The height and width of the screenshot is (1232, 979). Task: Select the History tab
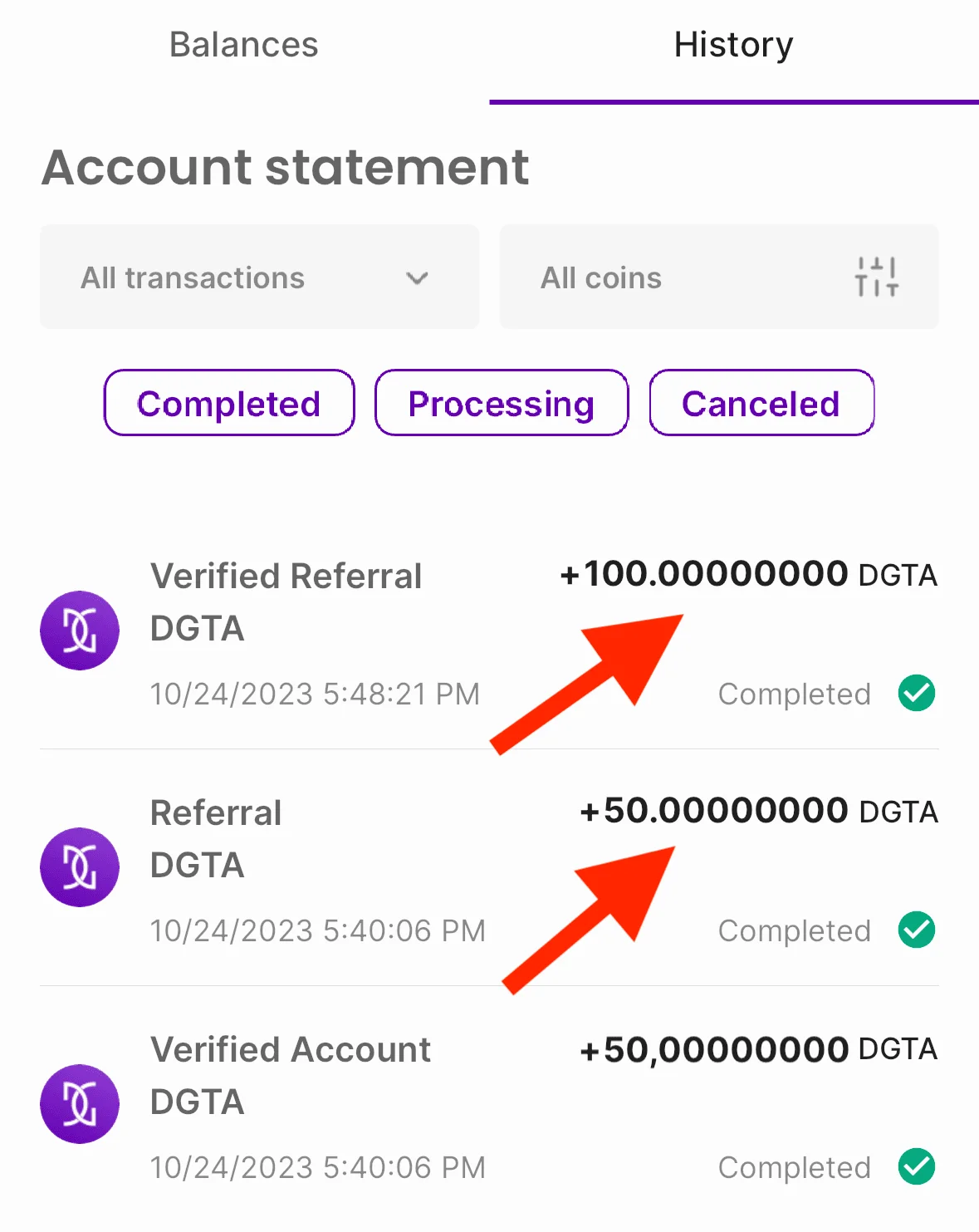point(734,45)
